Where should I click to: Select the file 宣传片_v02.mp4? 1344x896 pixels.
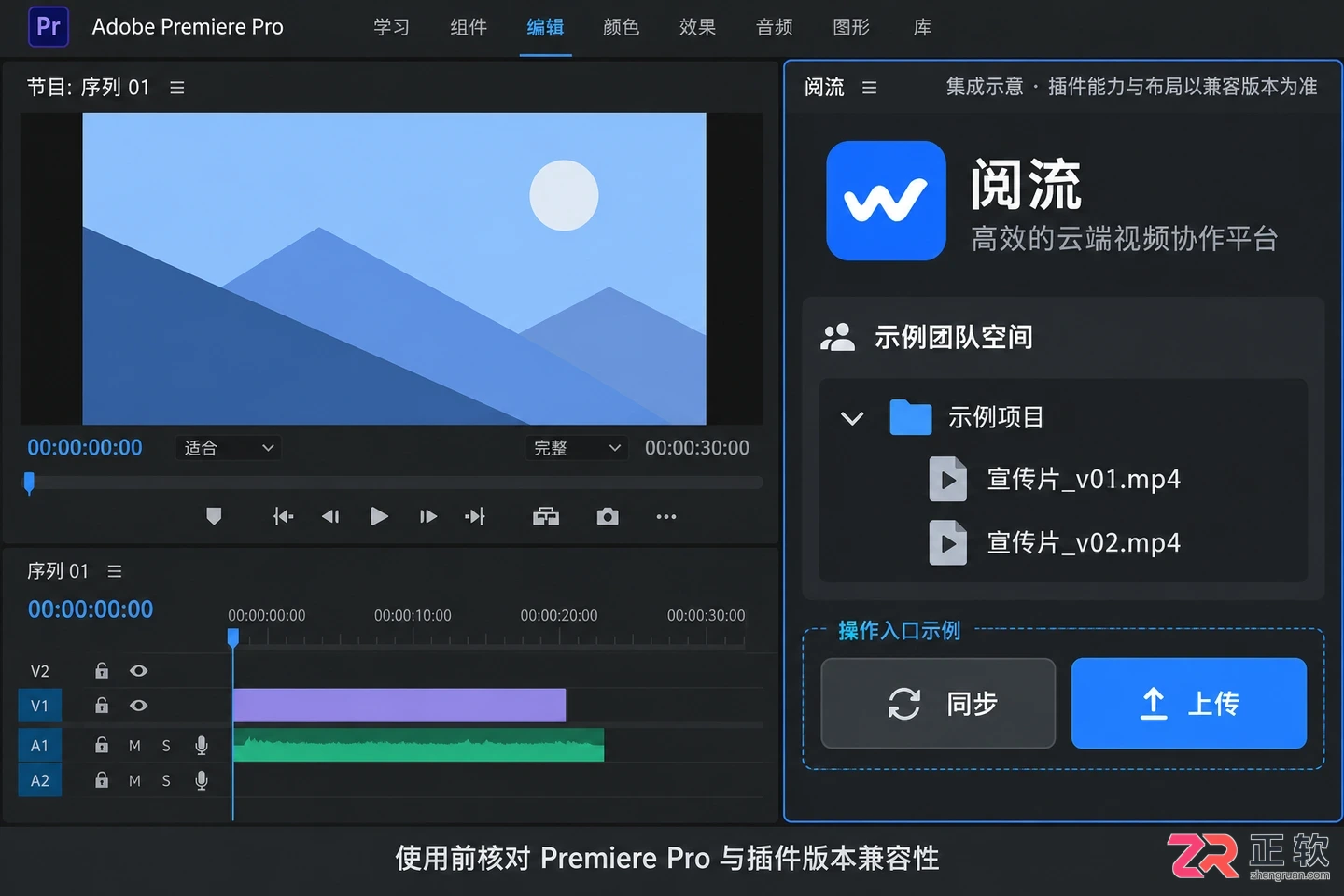[x=1084, y=543]
